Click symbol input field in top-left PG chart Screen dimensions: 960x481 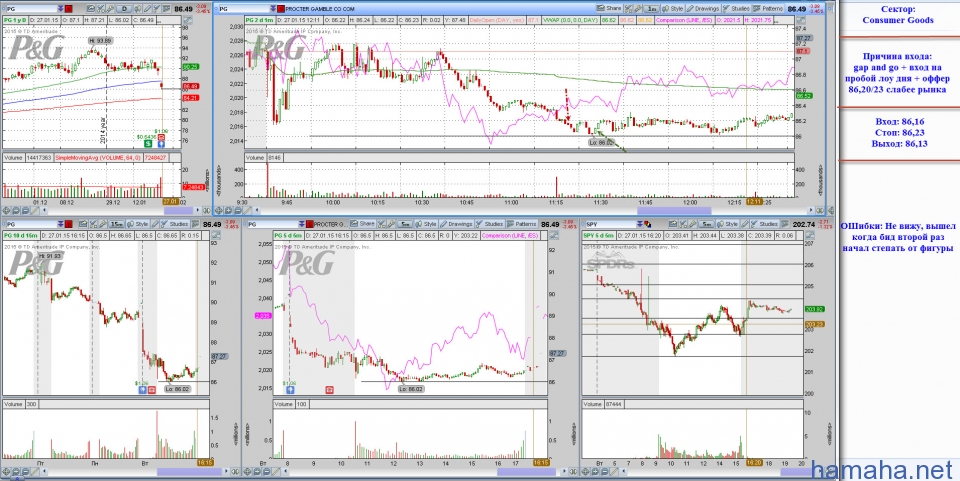pyautogui.click(x=31, y=9)
